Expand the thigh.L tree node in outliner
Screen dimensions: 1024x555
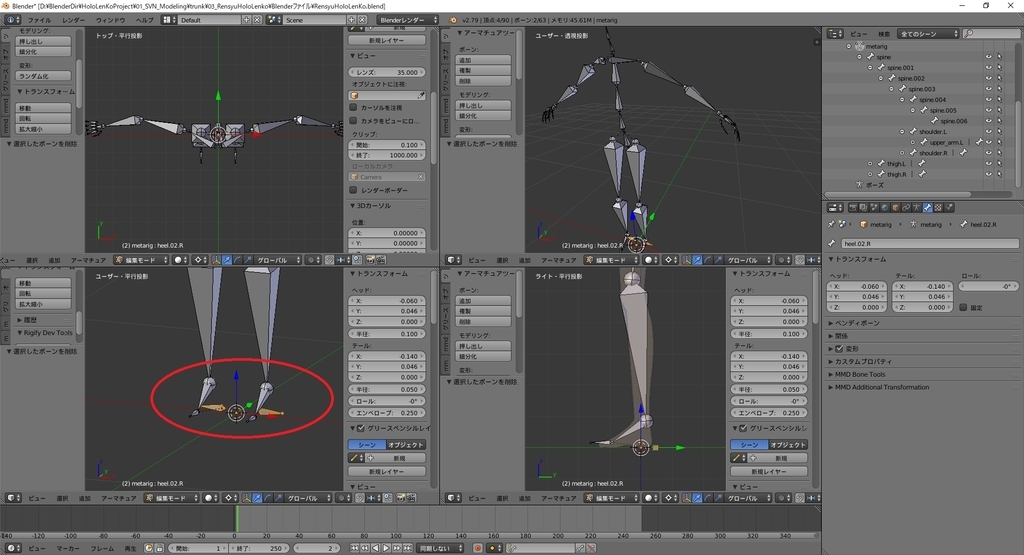click(870, 163)
